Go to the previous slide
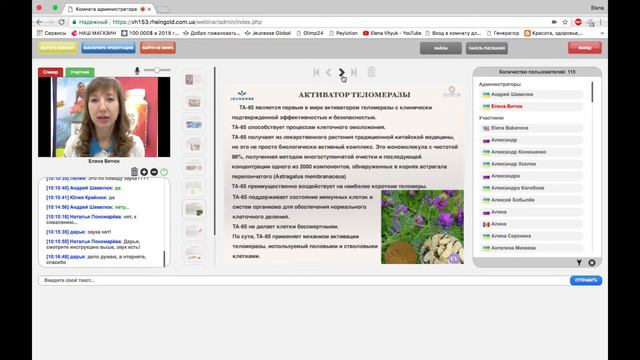Screen dimensions: 640x360 coord(329,72)
